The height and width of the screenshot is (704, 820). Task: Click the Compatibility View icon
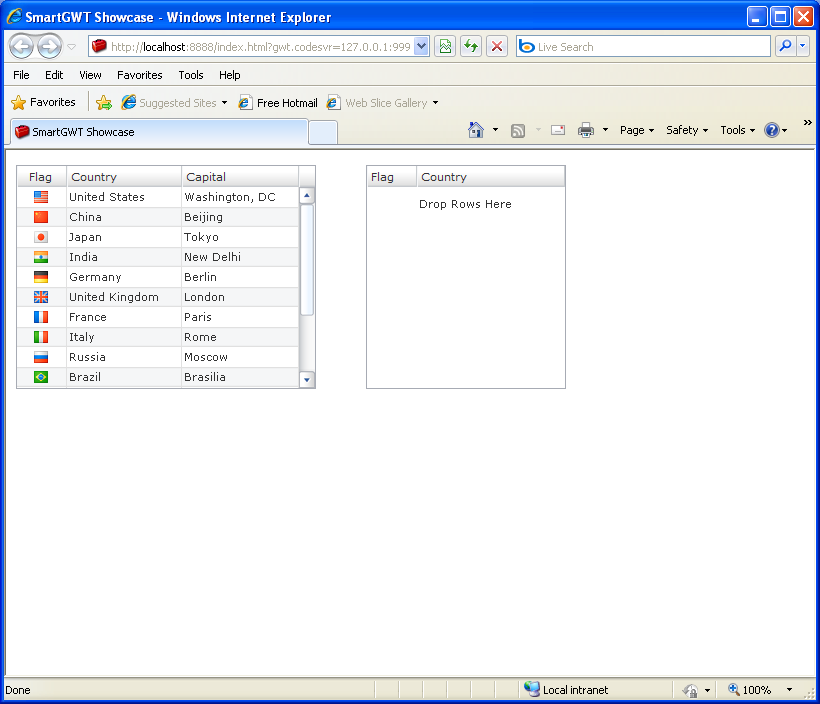445,47
